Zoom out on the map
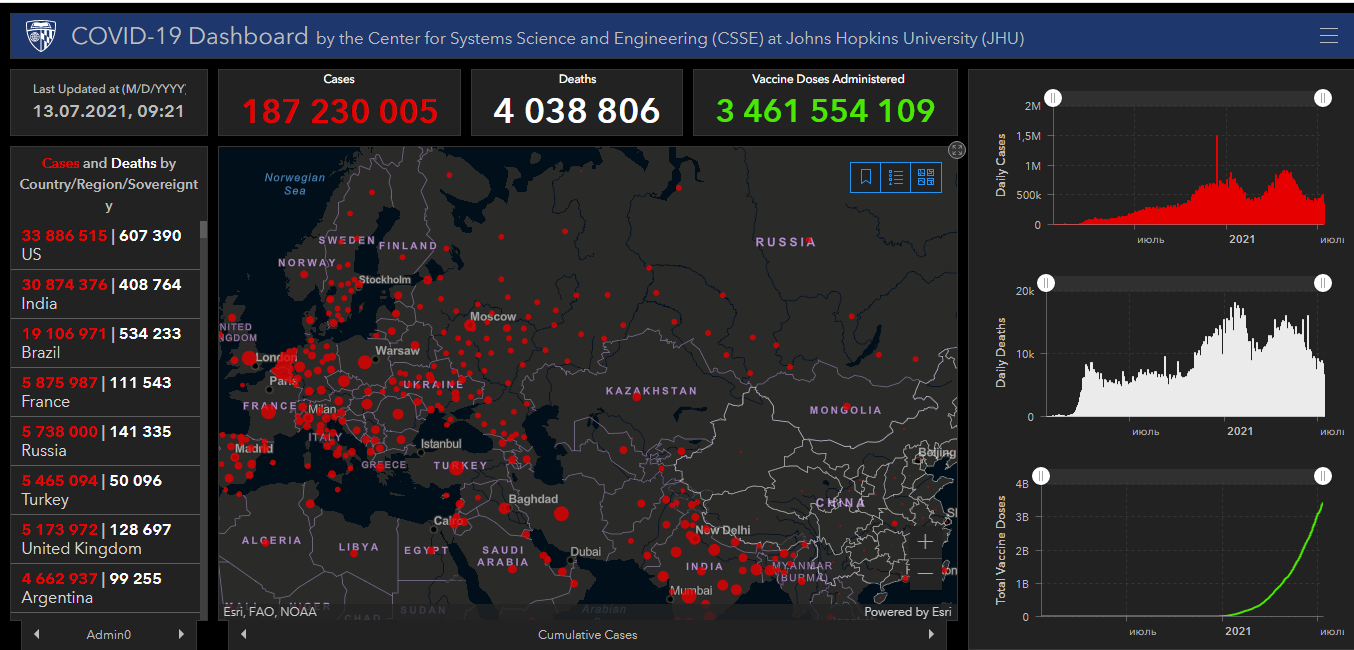This screenshot has width=1354, height=650. (925, 573)
